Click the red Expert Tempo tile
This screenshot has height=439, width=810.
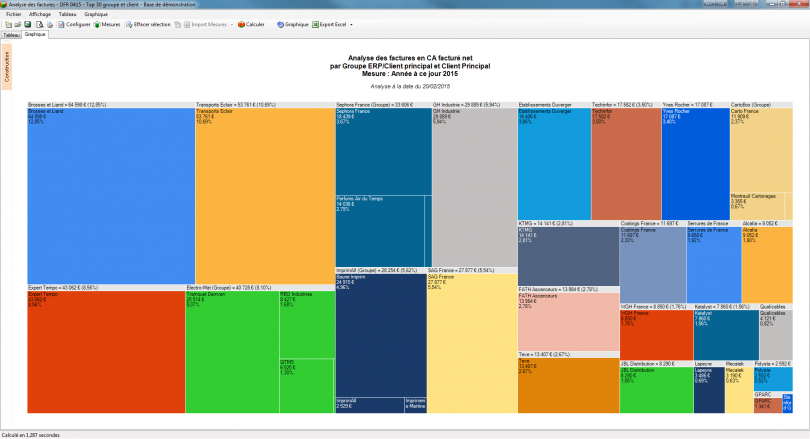pos(106,352)
